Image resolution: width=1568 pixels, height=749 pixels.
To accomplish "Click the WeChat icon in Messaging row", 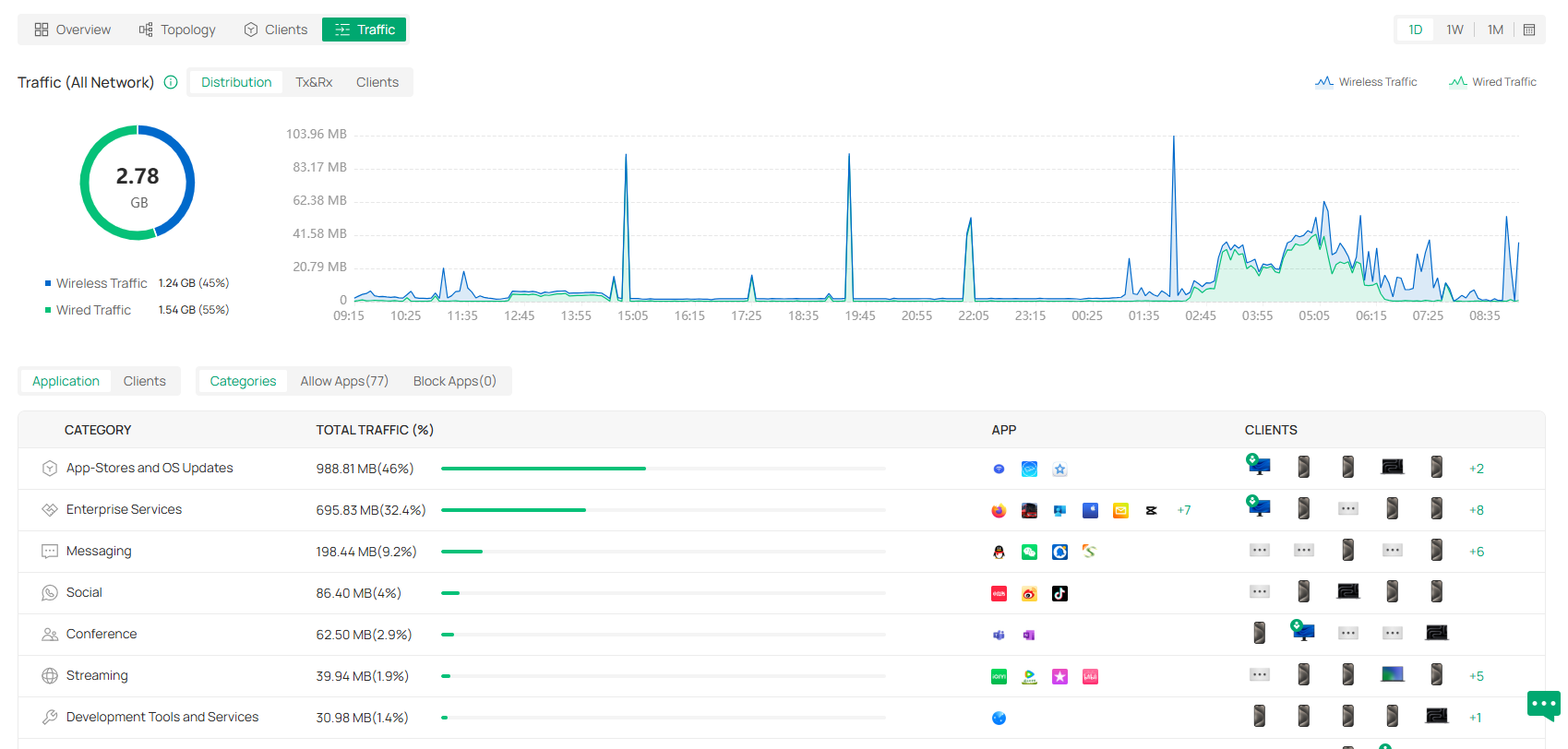I will [x=1029, y=552].
